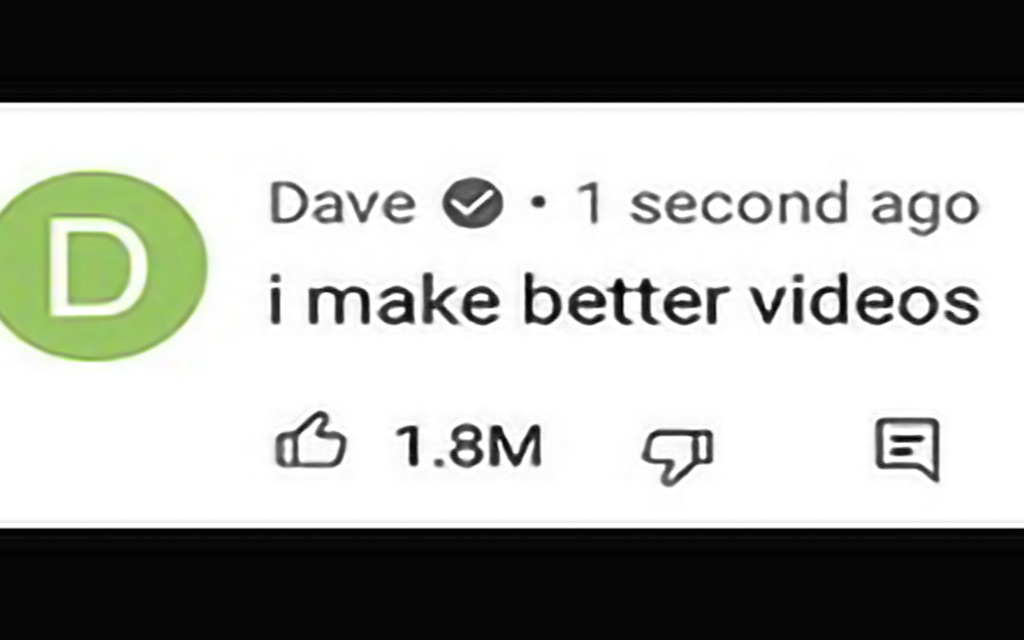
Task: Click the verified checkmark badge beside Dave
Action: 473,203
